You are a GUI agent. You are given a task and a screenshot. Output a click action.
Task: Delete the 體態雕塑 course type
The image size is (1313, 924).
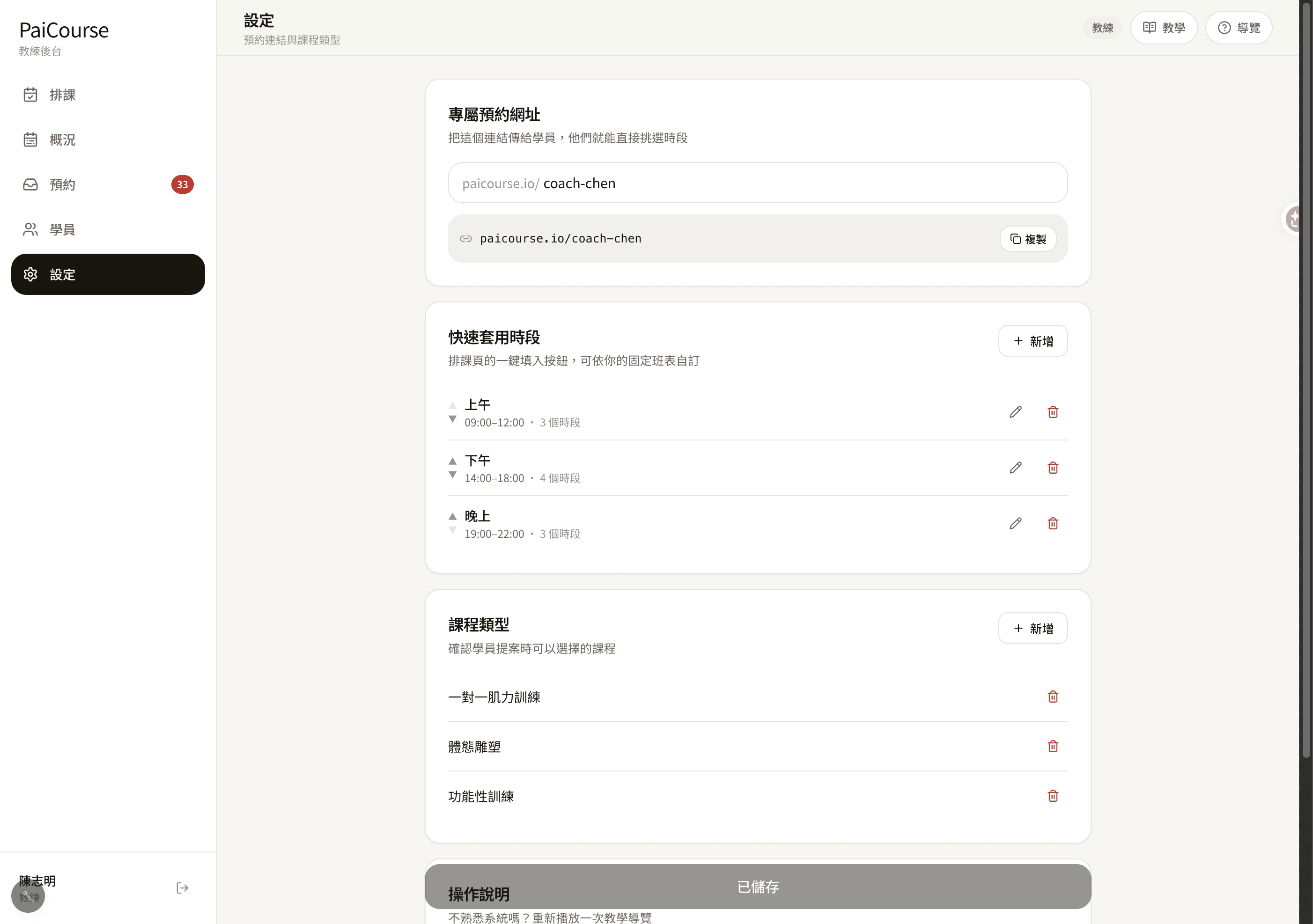(1053, 746)
